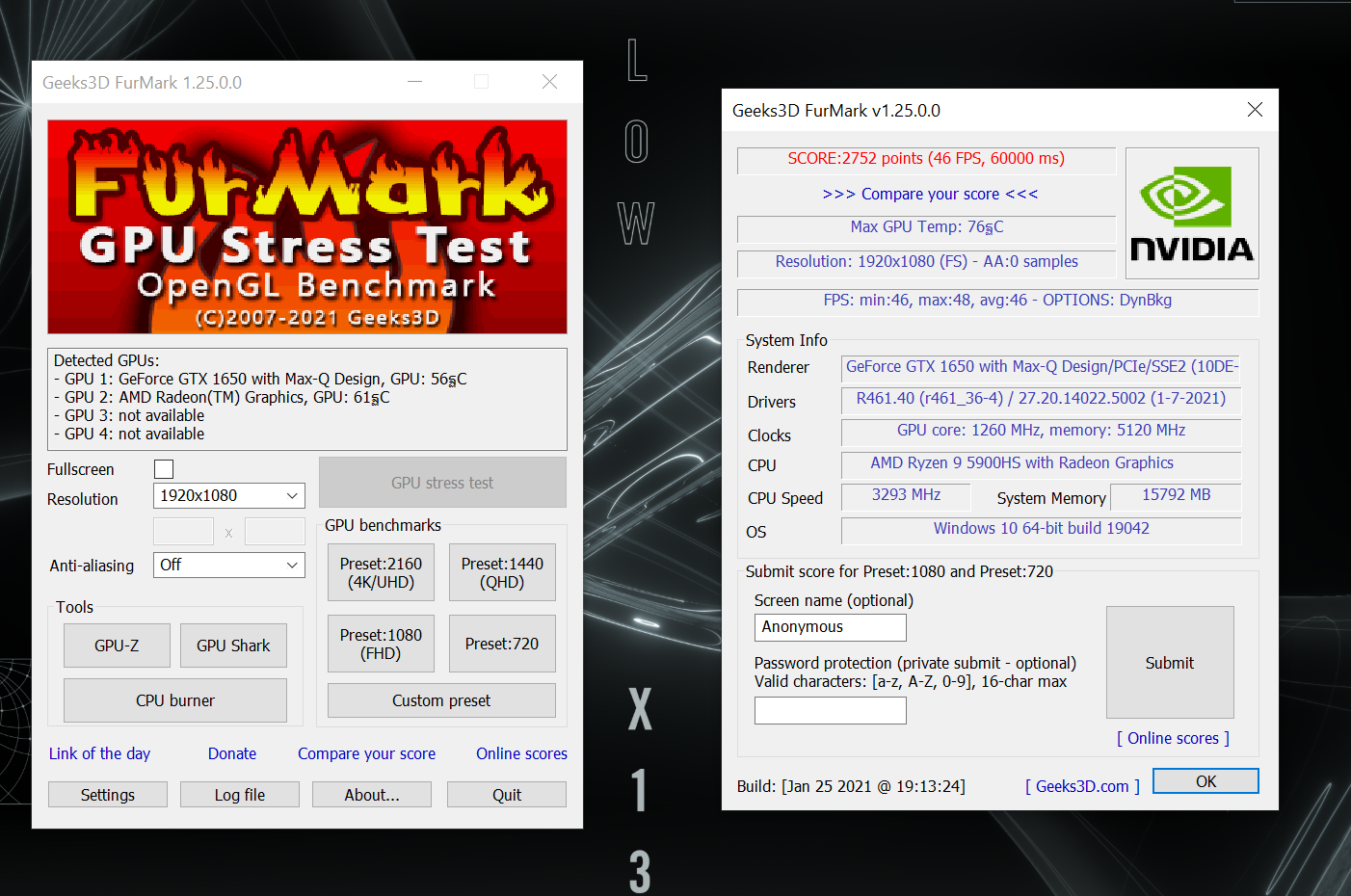The image size is (1351, 896).
Task: Click the OS Windows 10 64-bit field
Action: (x=1041, y=530)
